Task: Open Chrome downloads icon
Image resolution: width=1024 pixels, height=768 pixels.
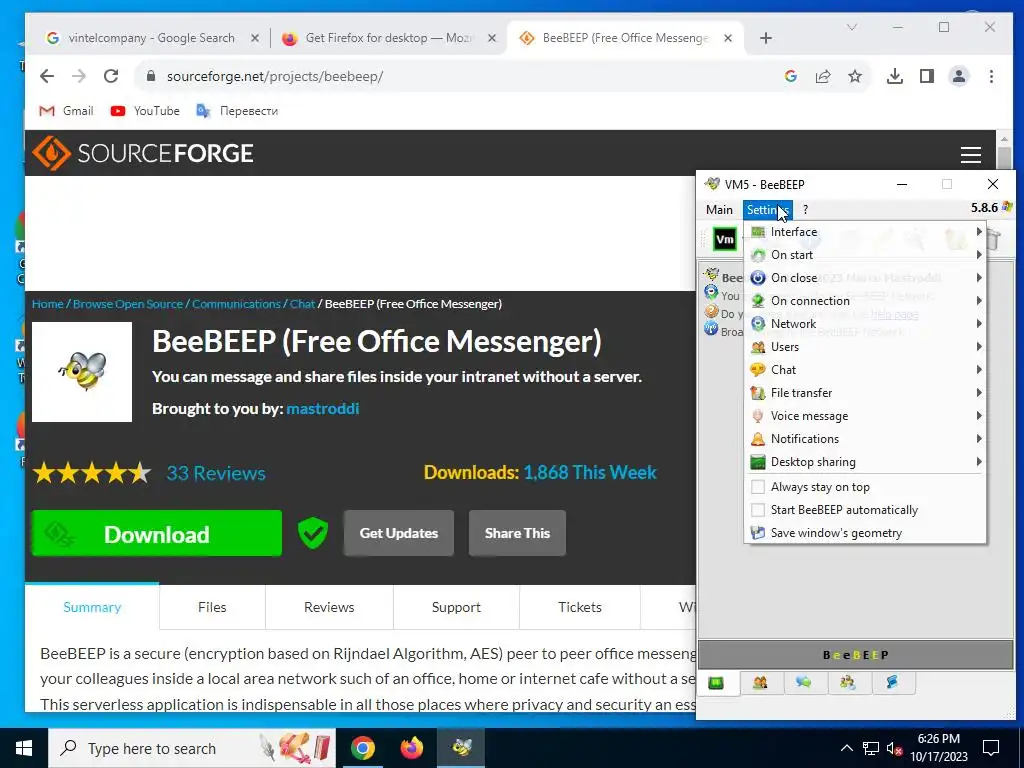Action: point(895,76)
